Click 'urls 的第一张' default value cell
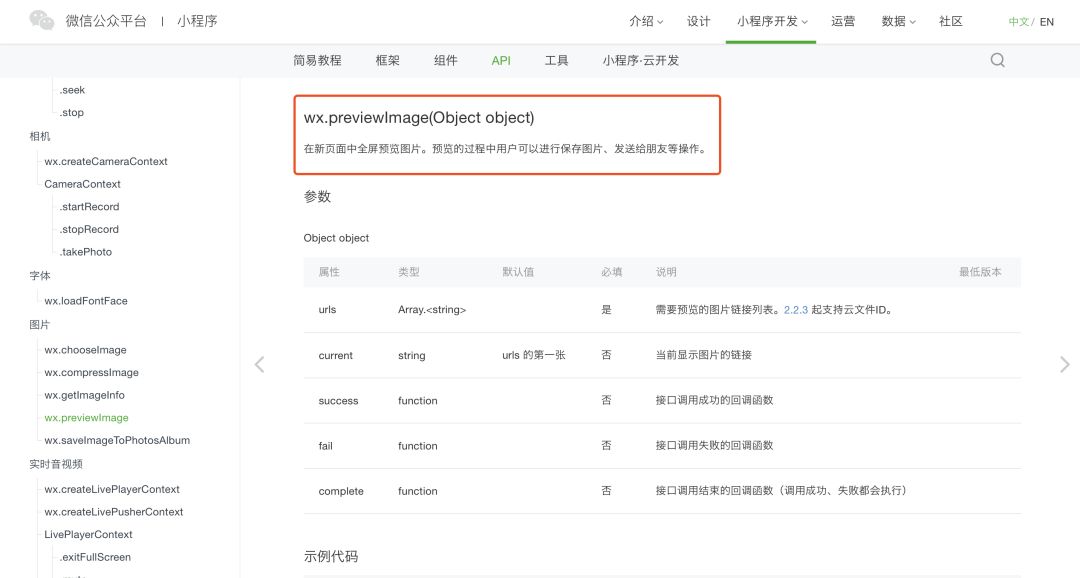The image size is (1080, 578). coord(534,355)
